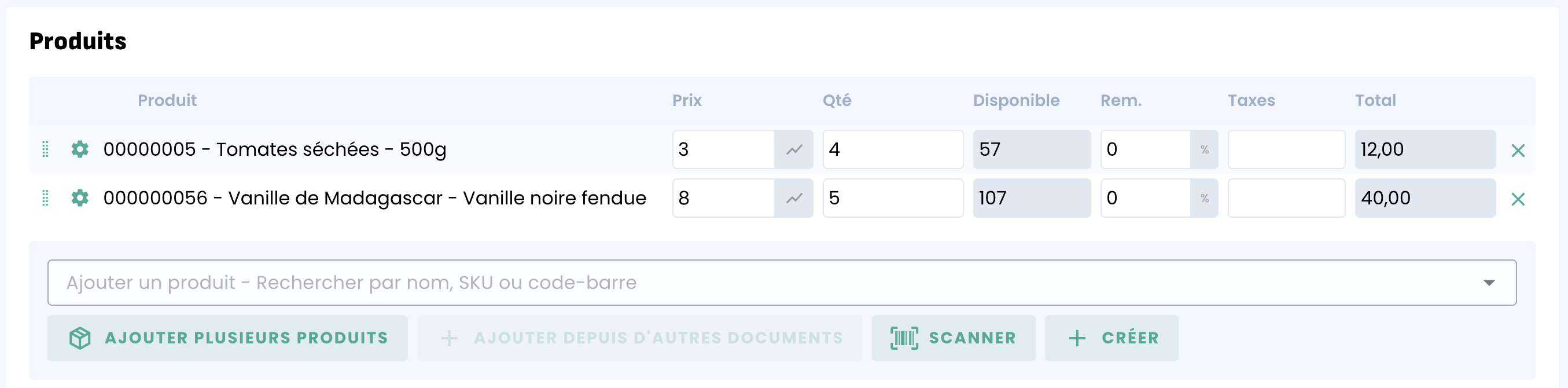
Task: Click the Ajouter plusieurs produits button
Action: 227,338
